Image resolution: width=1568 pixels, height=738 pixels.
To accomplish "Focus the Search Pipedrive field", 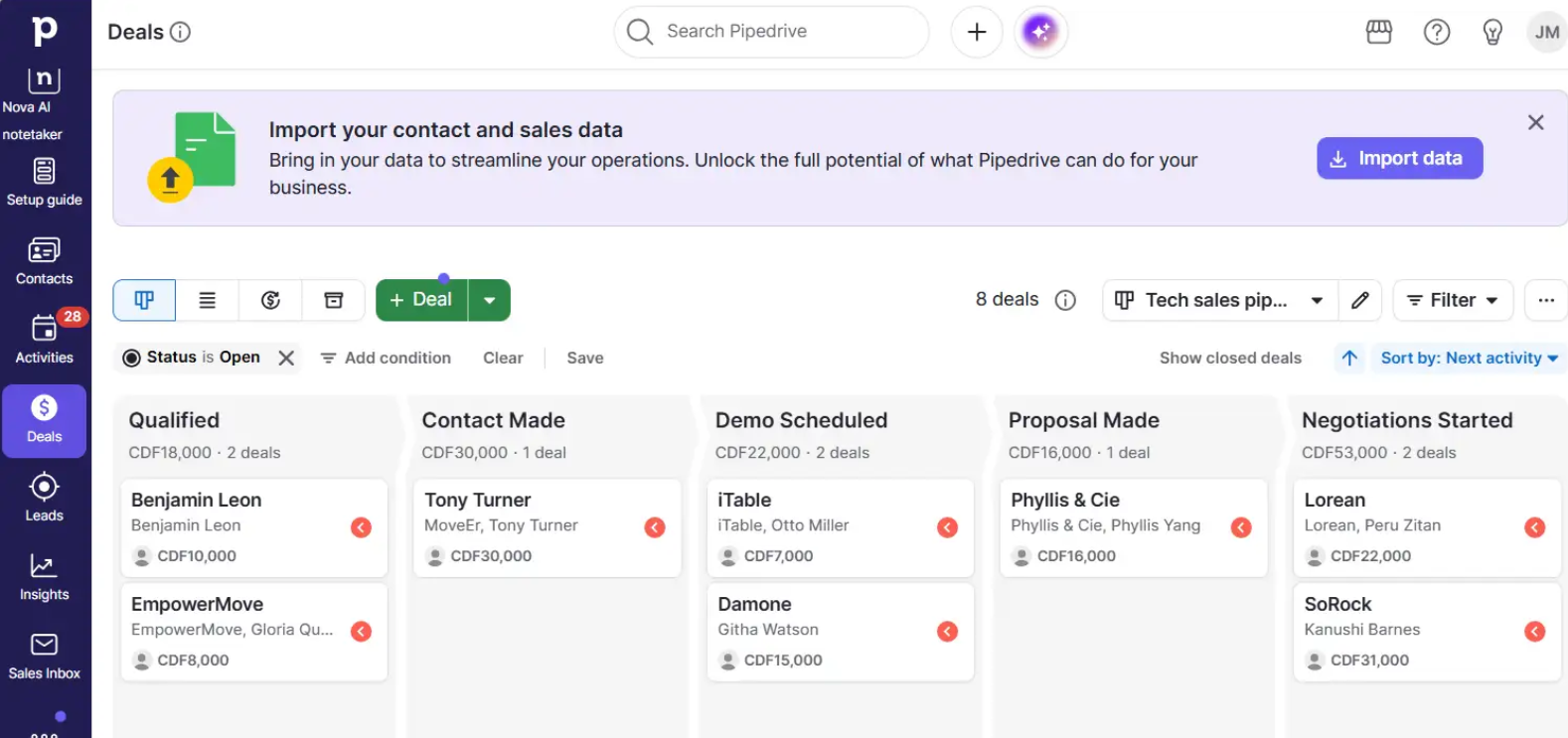I will [771, 32].
